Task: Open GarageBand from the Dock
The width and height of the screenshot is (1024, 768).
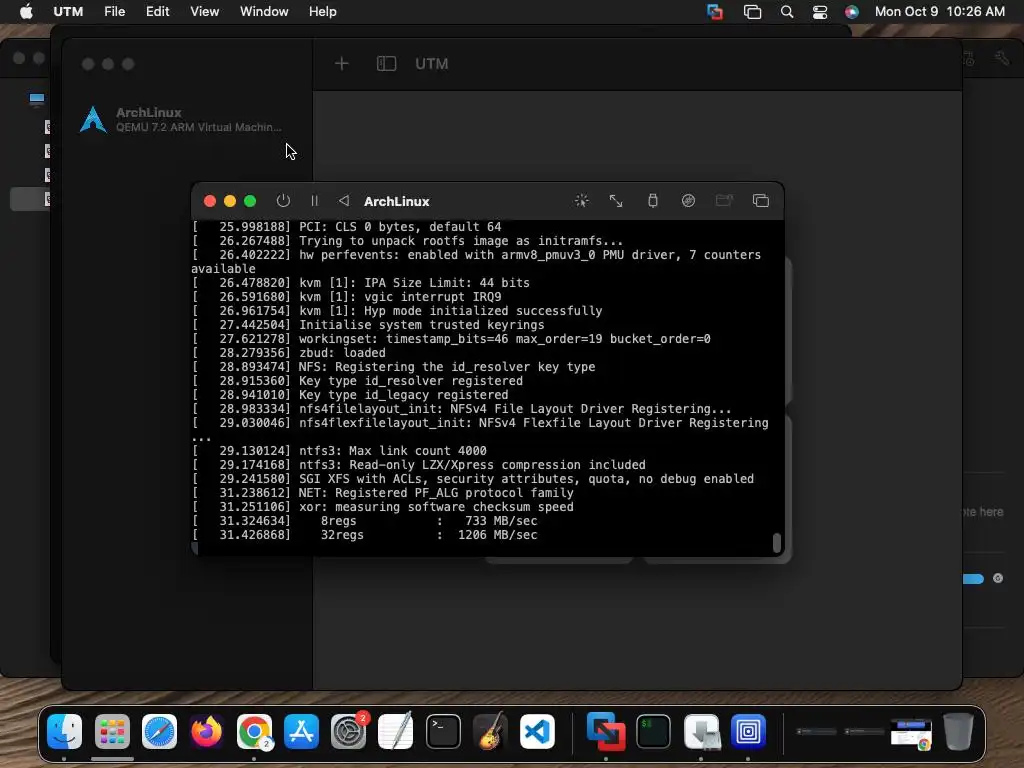Action: point(490,731)
